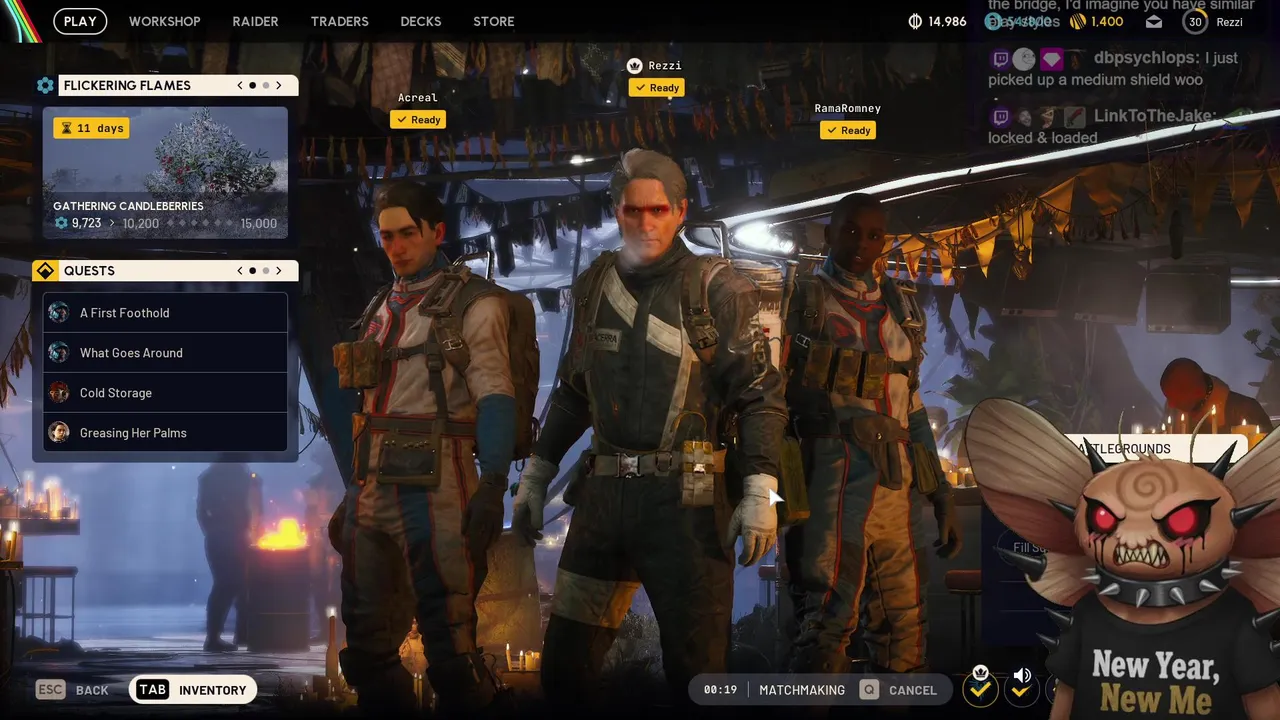Go to previous Quests page arrow

pyautogui.click(x=240, y=271)
